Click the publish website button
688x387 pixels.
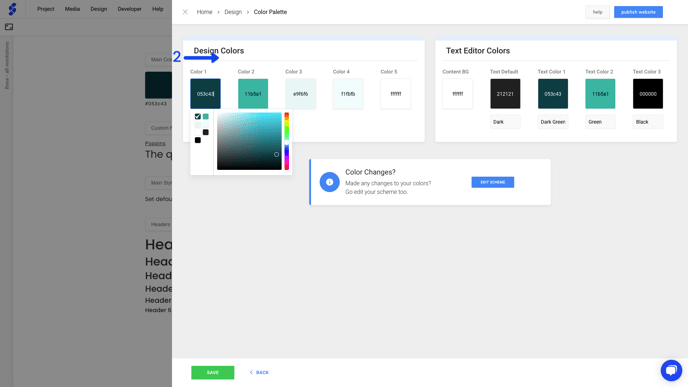[638, 12]
